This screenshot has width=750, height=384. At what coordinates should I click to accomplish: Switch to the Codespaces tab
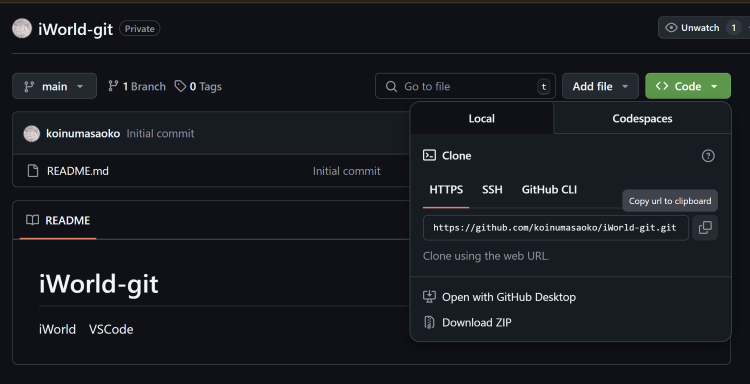pyautogui.click(x=642, y=119)
